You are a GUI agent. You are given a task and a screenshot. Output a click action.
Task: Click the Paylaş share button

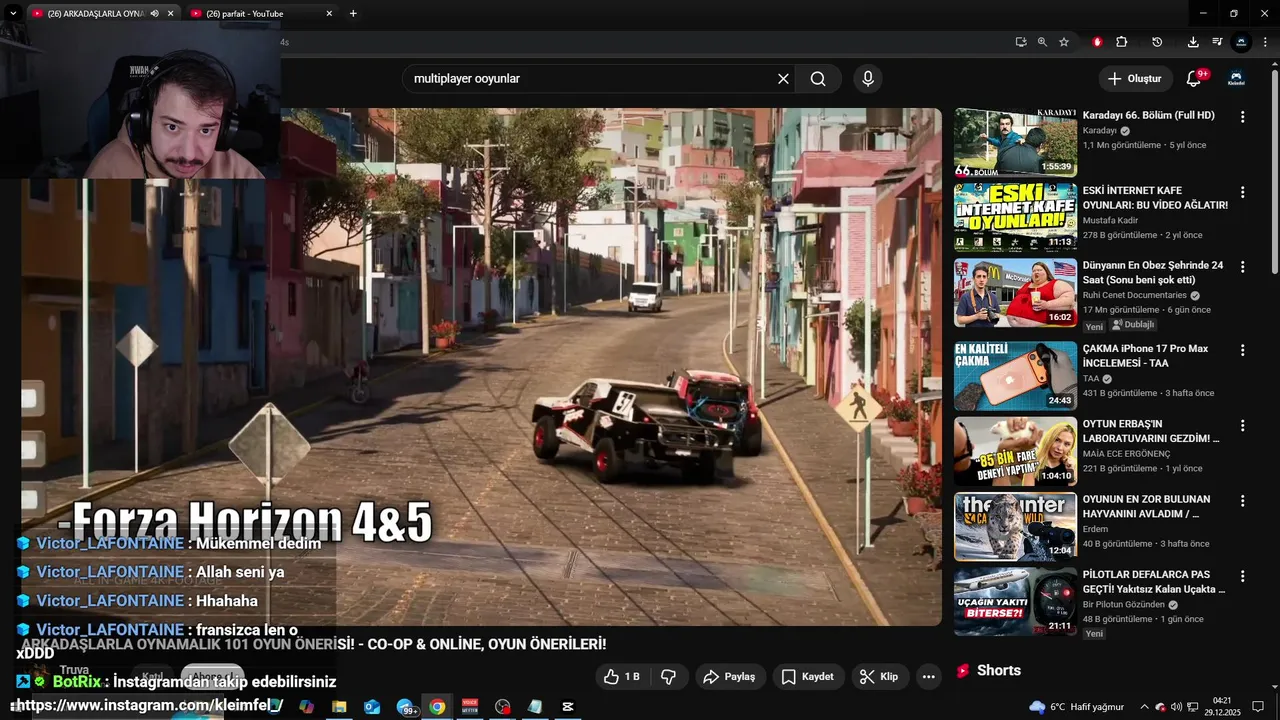coord(730,677)
